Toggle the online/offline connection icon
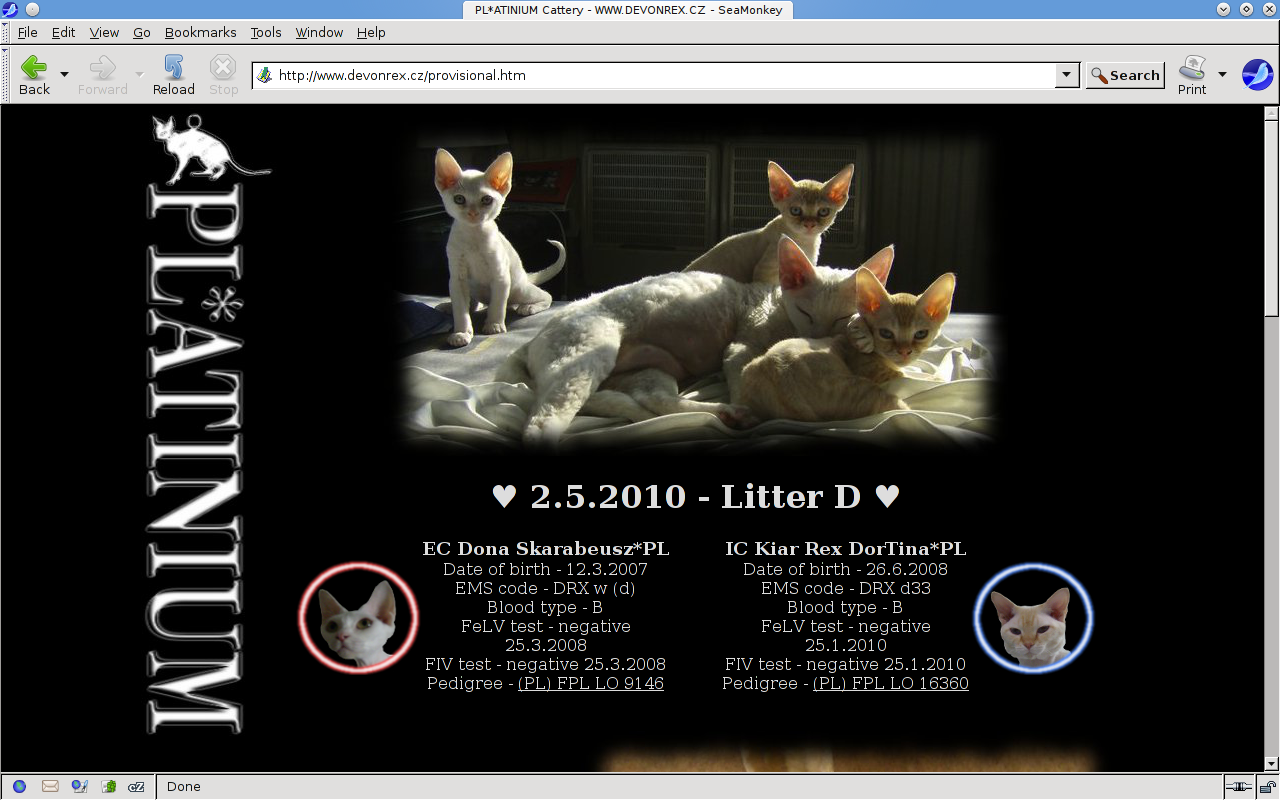The width and height of the screenshot is (1280, 800). tap(1240, 787)
